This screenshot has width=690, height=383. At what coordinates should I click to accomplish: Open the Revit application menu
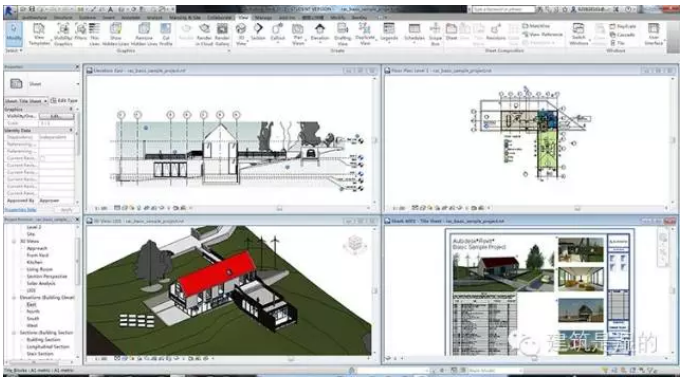(x=10, y=11)
